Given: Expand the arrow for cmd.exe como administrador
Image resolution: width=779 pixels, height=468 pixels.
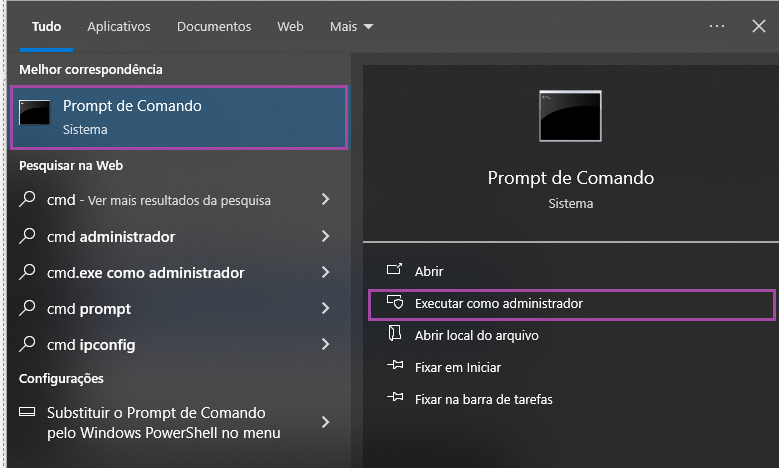Looking at the screenshot, I should click(325, 273).
